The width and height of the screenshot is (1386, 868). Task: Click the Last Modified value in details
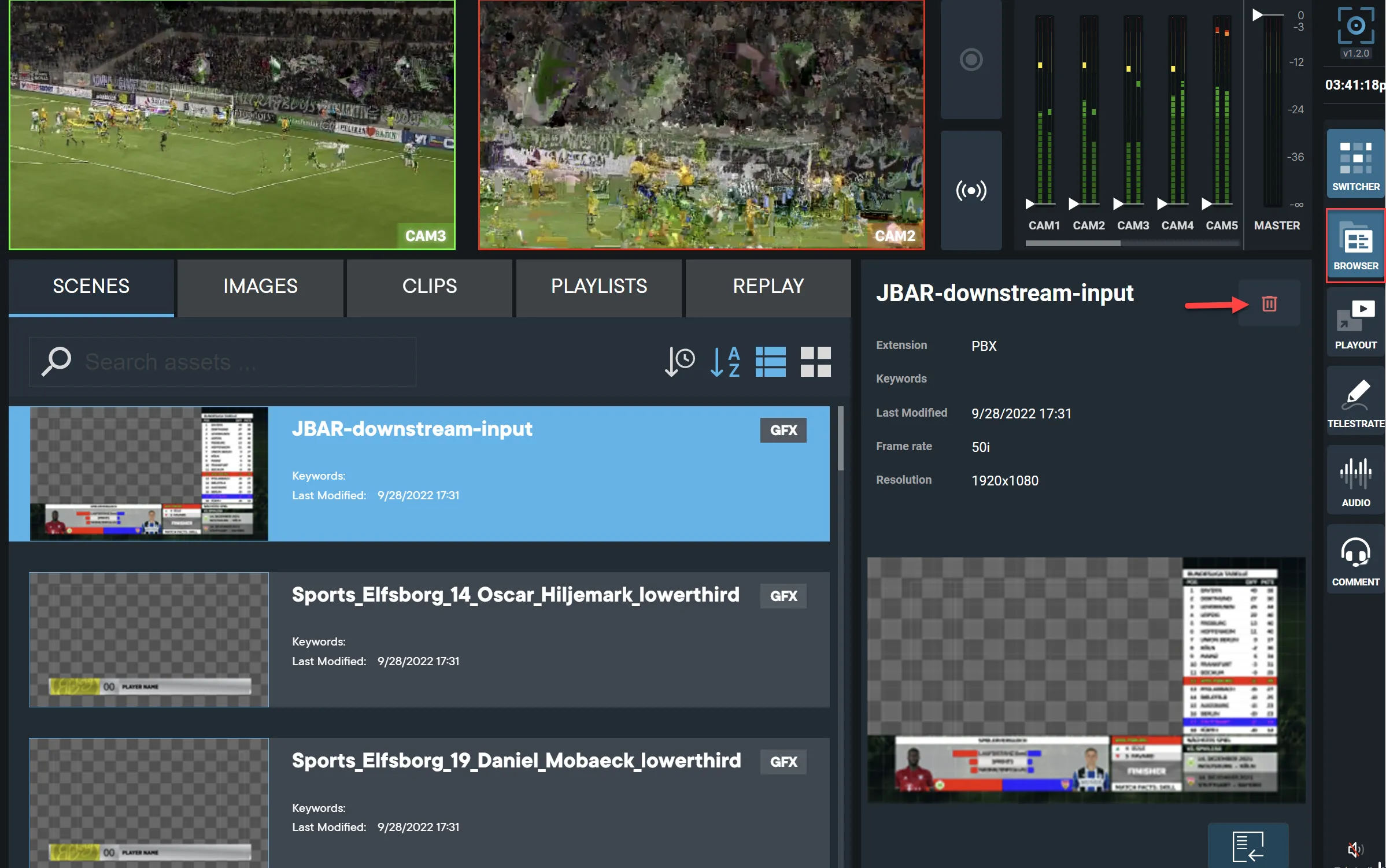(x=1021, y=414)
